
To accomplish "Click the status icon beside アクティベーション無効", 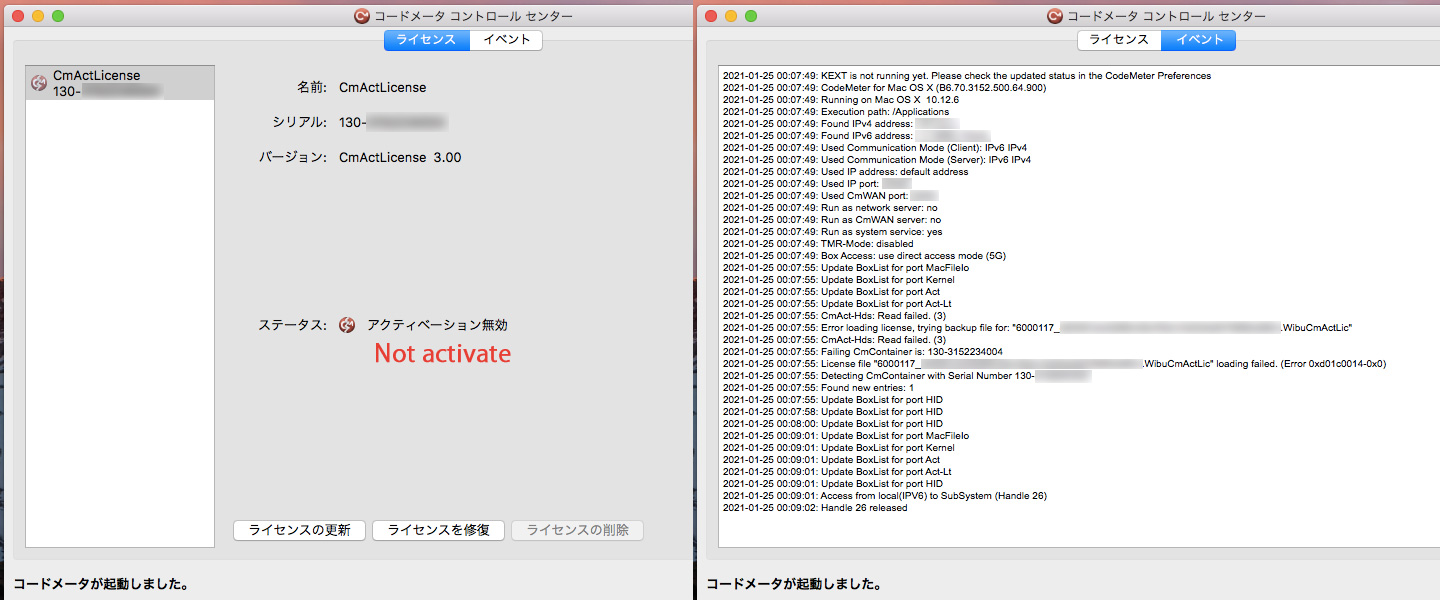I will click(x=347, y=325).
